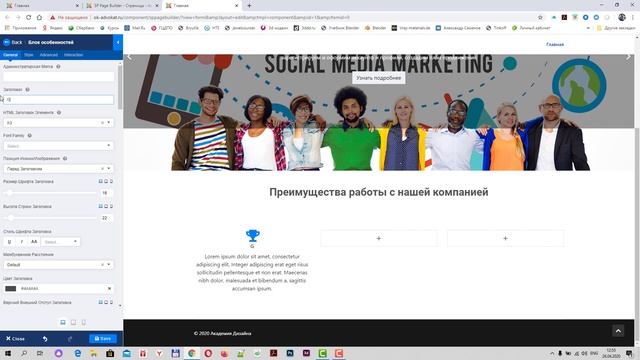
Task: Switch to the Style tab
Action: pos(29,55)
